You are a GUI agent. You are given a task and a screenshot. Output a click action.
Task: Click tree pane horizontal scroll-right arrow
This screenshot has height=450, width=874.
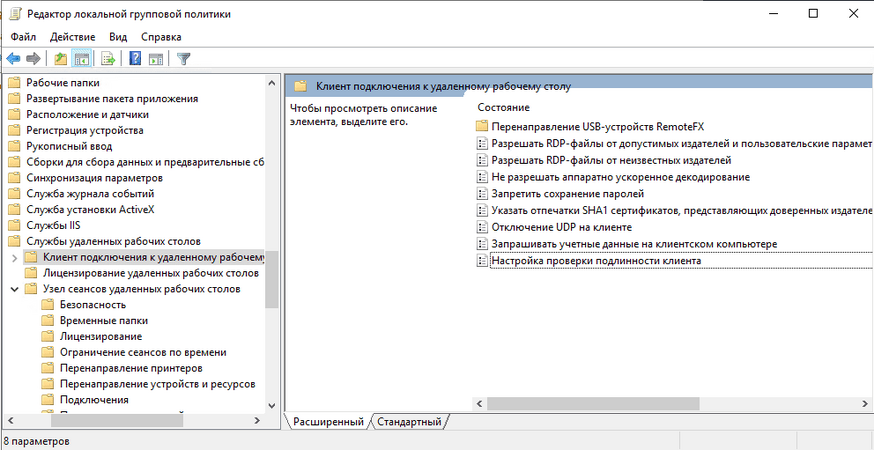coord(256,420)
